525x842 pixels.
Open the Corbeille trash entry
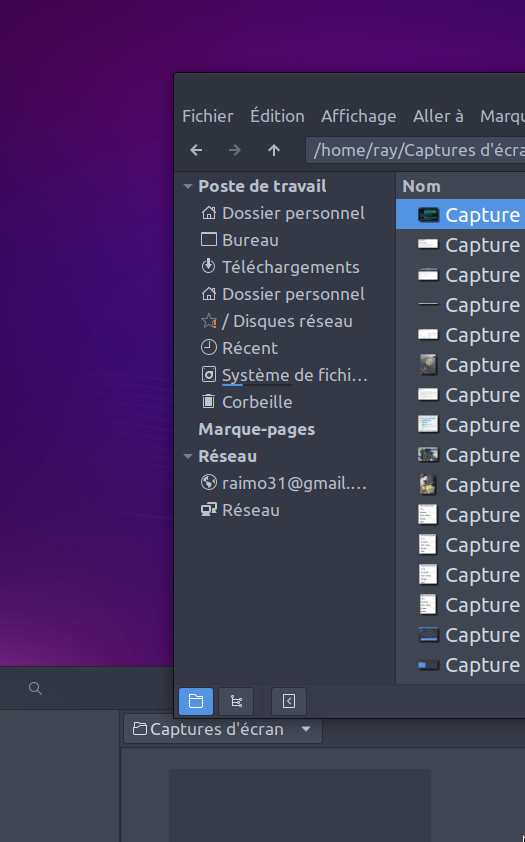pos(247,402)
